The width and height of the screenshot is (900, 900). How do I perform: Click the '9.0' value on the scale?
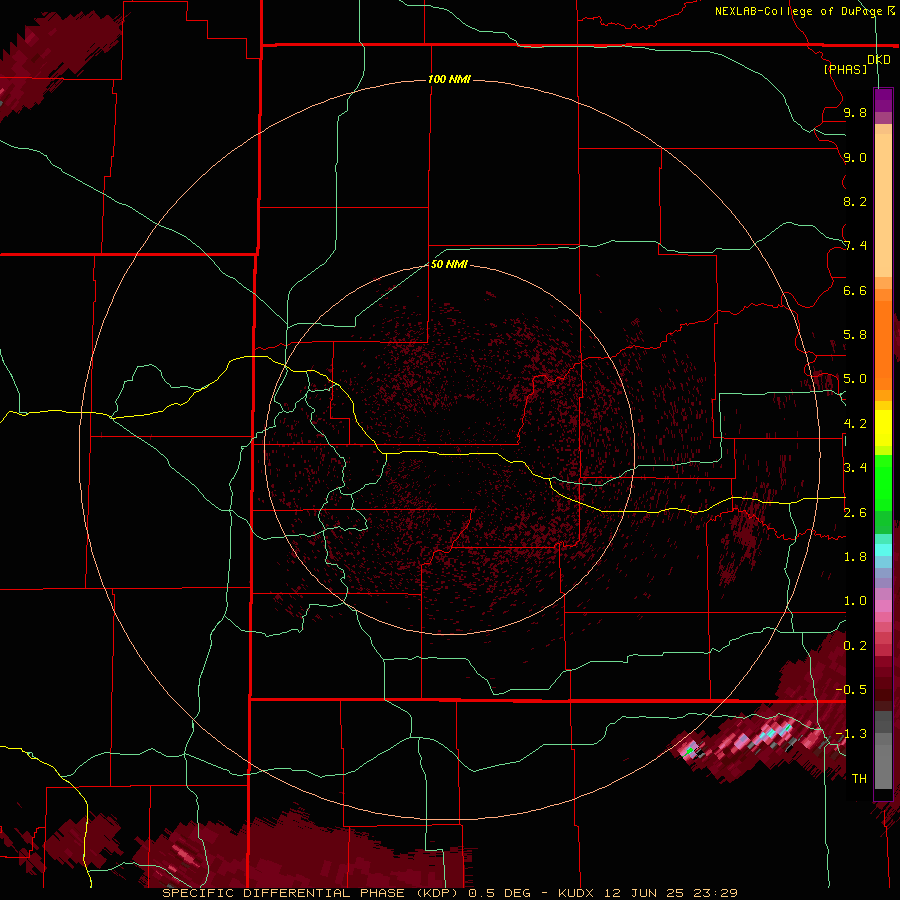click(x=855, y=157)
